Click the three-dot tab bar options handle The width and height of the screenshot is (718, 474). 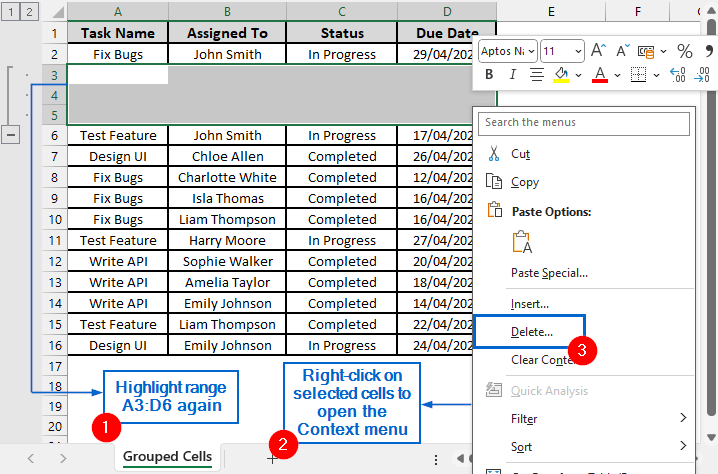pyautogui.click(x=435, y=459)
